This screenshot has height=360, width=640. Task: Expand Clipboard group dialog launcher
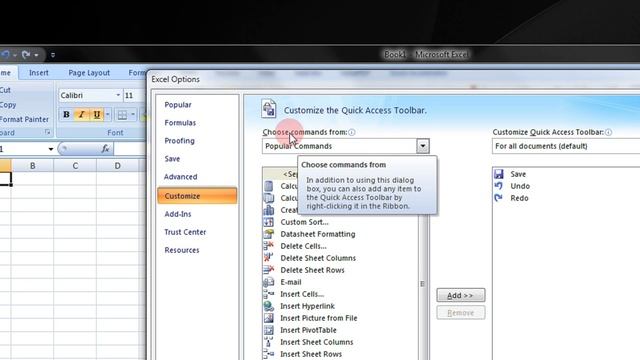point(47,132)
